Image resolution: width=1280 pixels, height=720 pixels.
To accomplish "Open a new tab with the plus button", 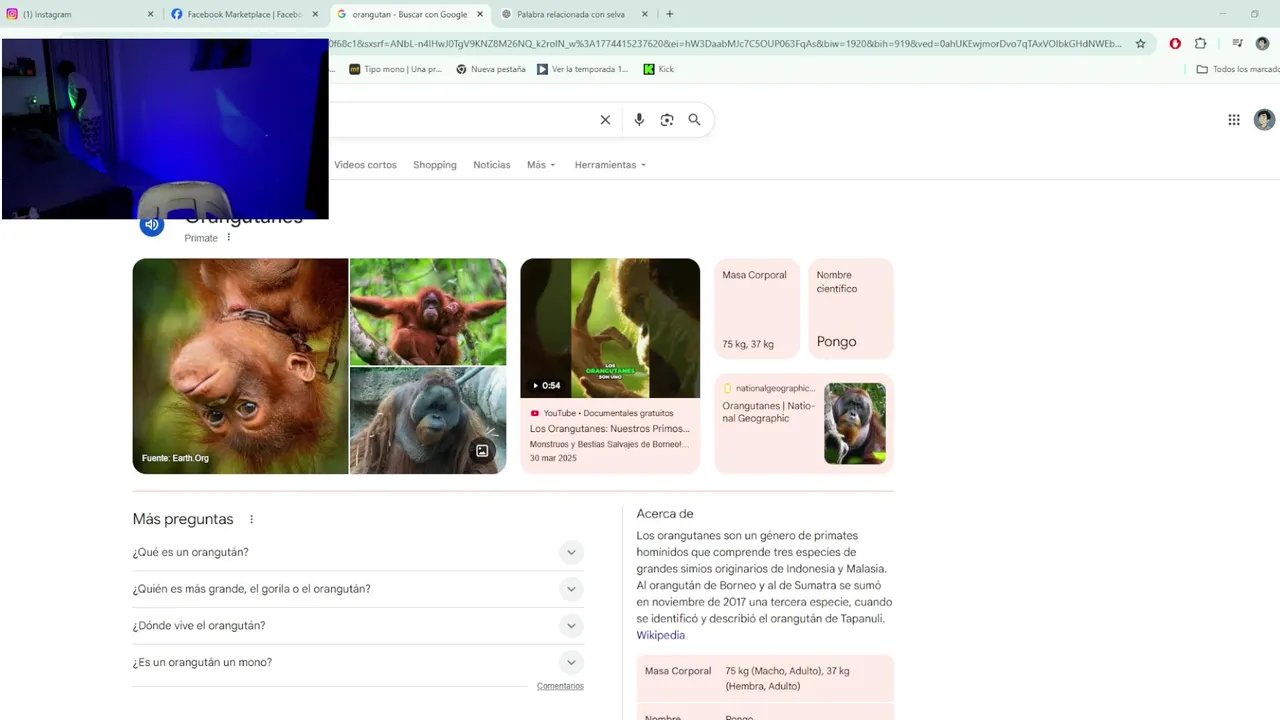I will [x=670, y=14].
